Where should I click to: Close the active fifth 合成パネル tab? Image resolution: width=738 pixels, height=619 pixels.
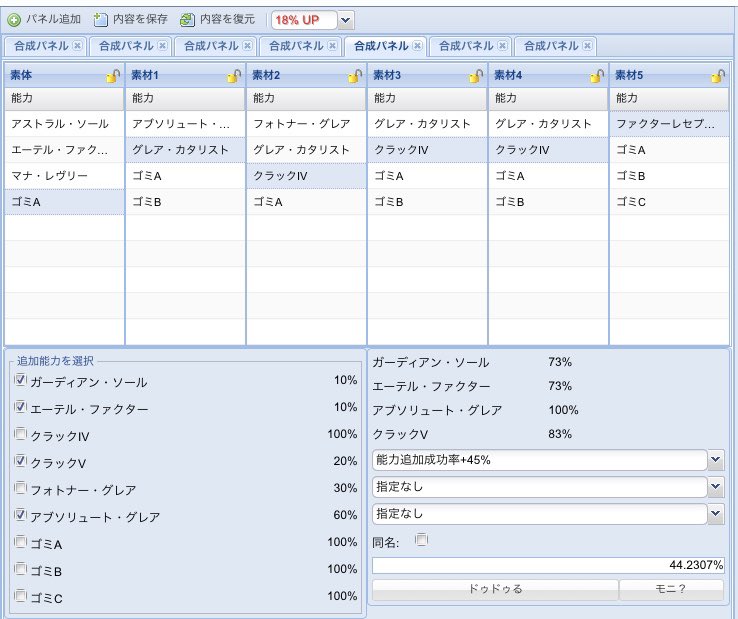pos(417,46)
